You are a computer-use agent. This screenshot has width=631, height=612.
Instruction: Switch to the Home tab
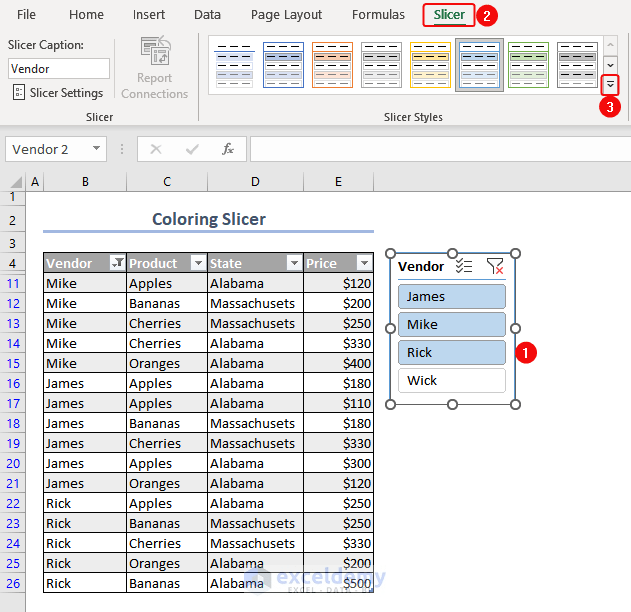pos(86,15)
